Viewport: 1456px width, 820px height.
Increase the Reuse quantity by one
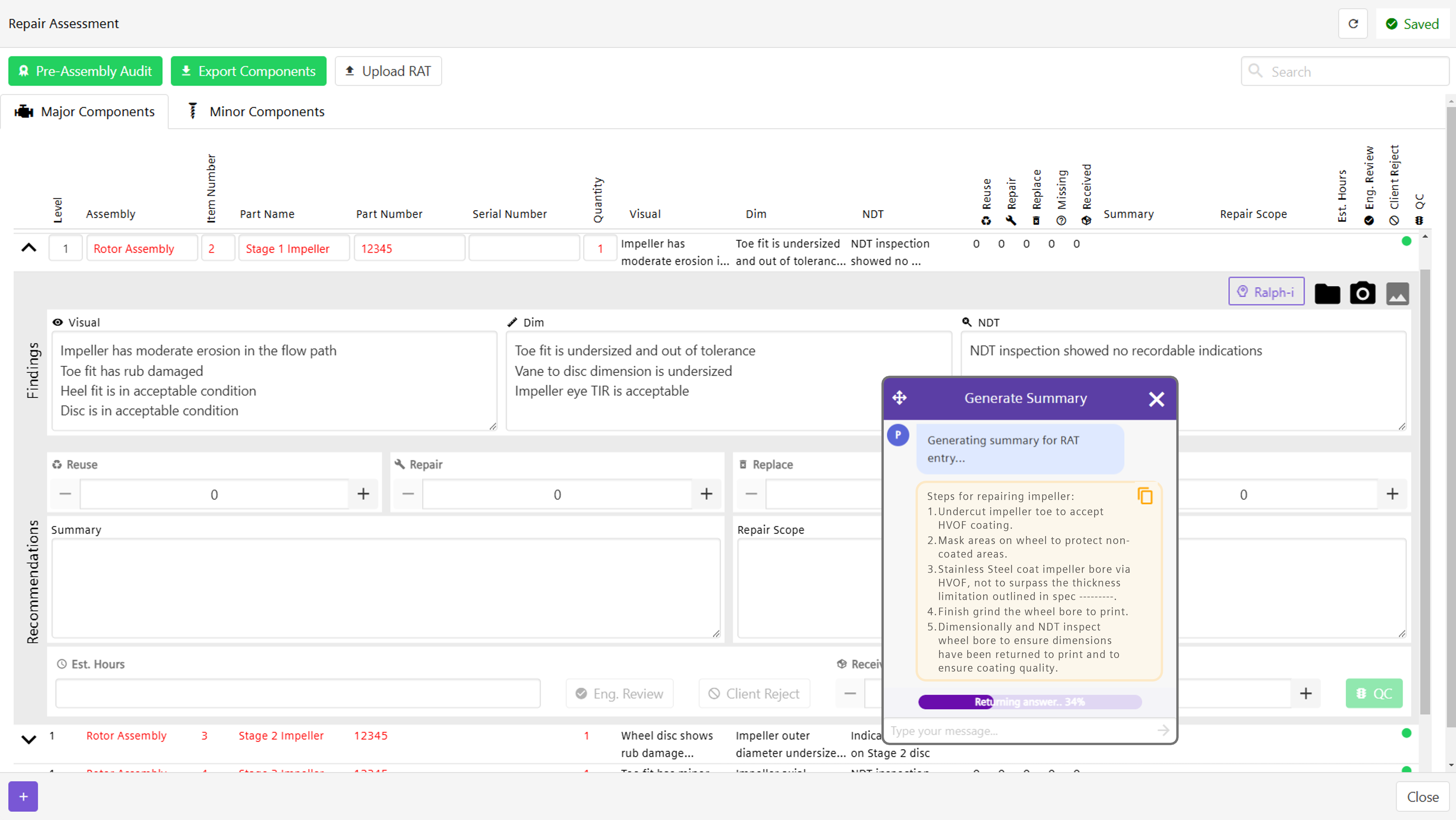pyautogui.click(x=363, y=494)
